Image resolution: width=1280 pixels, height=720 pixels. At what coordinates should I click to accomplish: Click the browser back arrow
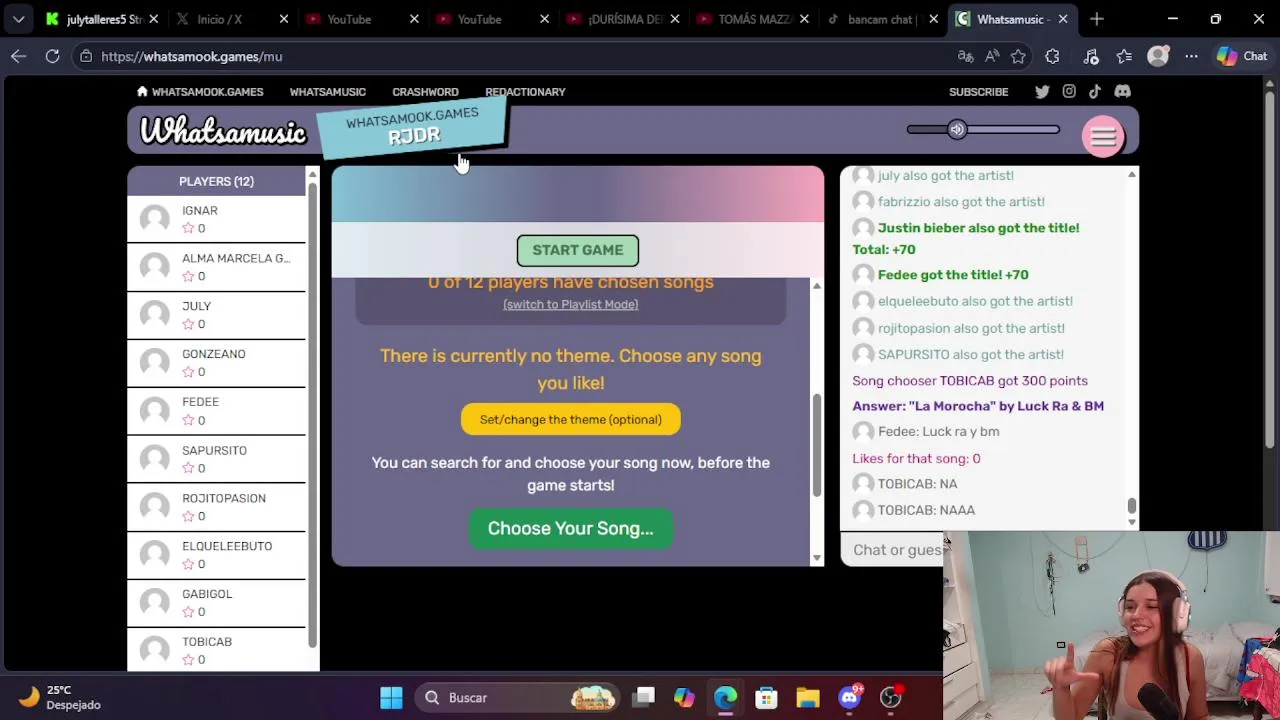point(18,57)
